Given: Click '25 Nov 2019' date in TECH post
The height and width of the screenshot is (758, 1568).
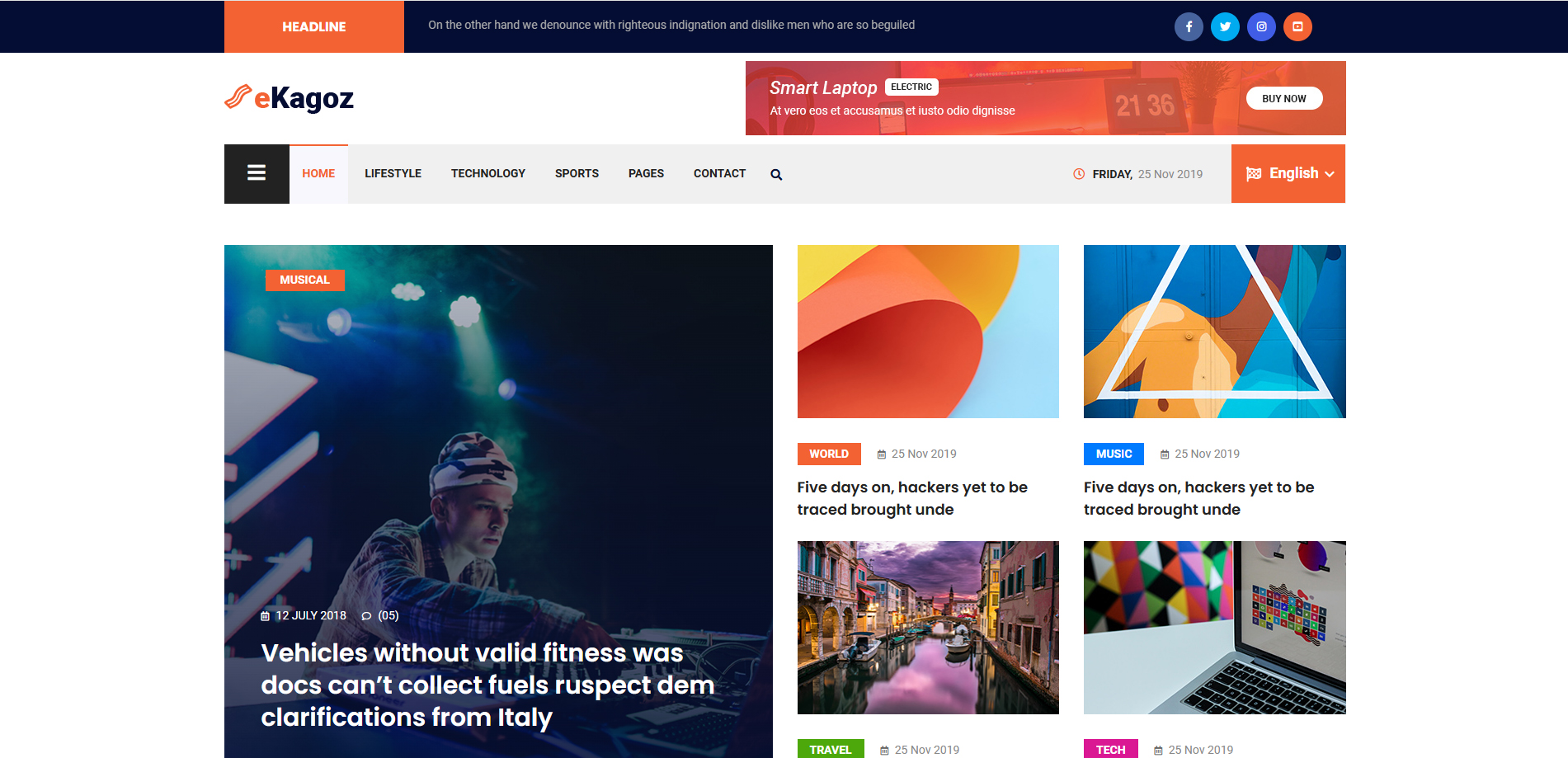Looking at the screenshot, I should coord(1201,750).
